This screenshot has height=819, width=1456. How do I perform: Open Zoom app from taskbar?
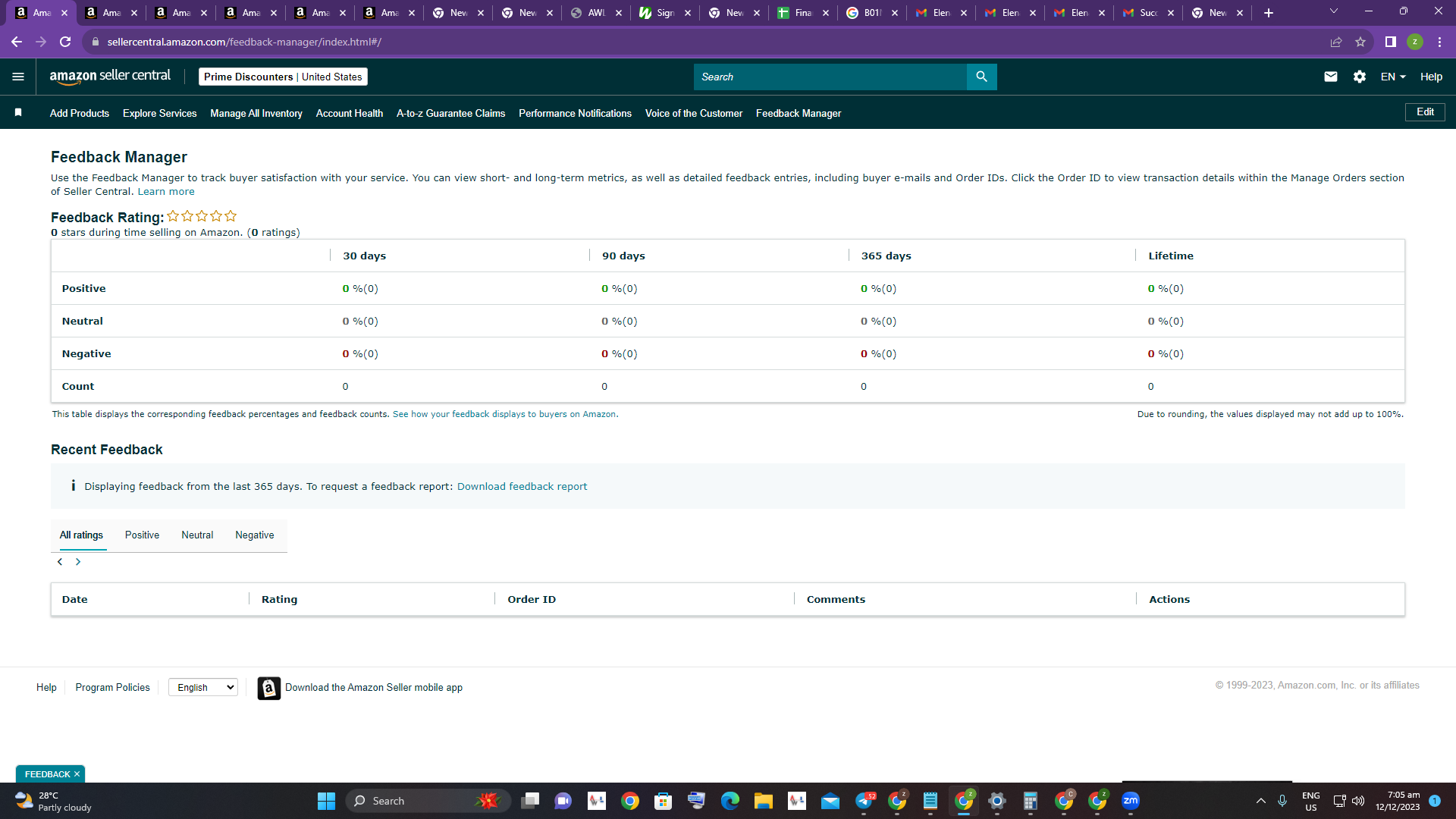(x=1130, y=801)
